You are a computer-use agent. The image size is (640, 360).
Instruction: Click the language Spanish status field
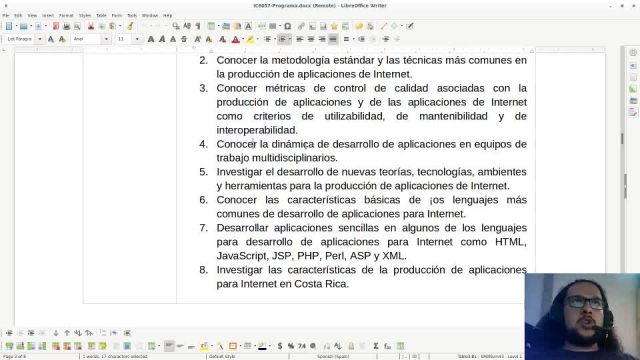[333, 357]
